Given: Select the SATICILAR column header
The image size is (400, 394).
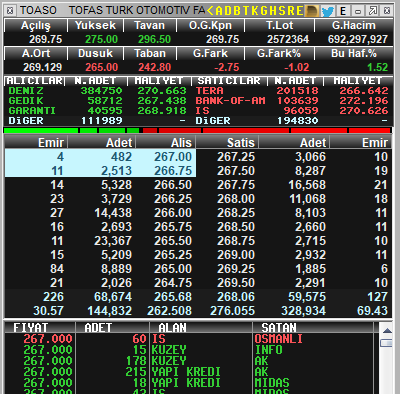Looking at the screenshot, I should 229,81.
